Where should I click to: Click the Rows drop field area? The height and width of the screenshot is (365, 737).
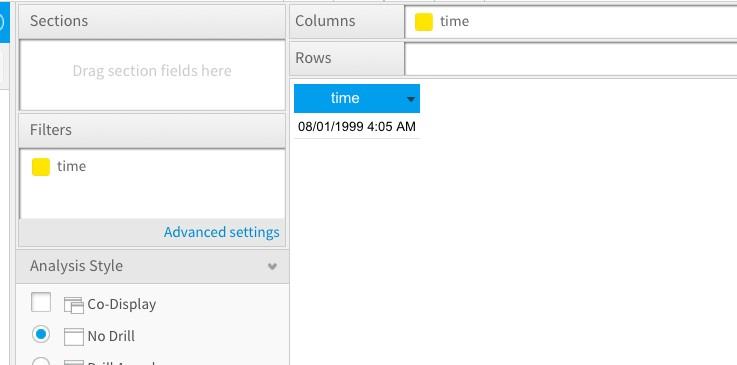[x=571, y=58]
